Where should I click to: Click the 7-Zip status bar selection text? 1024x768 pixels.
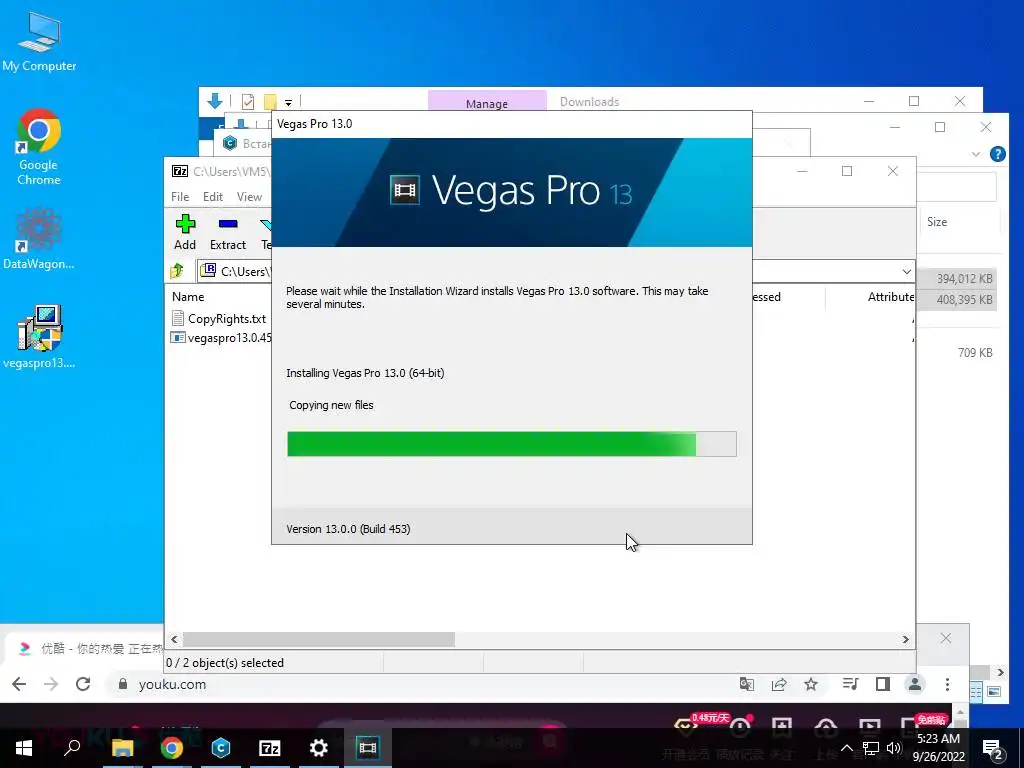tap(225, 662)
